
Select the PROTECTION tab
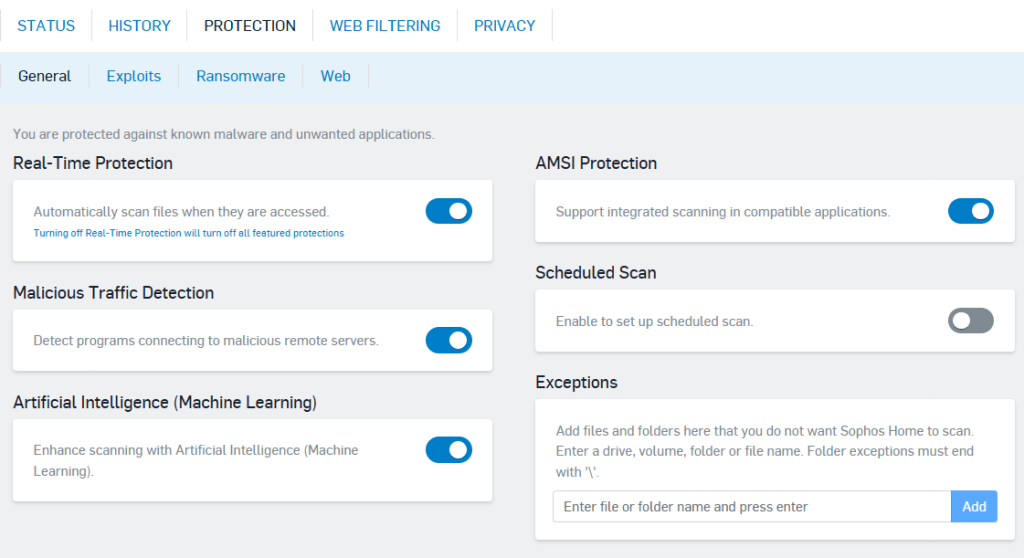pyautogui.click(x=250, y=26)
